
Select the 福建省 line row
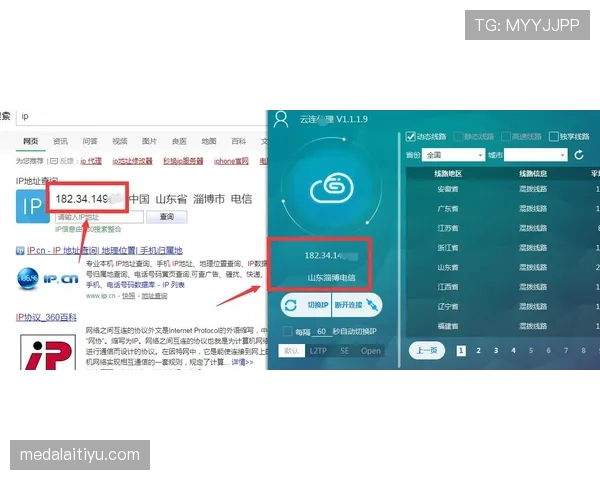click(x=503, y=326)
